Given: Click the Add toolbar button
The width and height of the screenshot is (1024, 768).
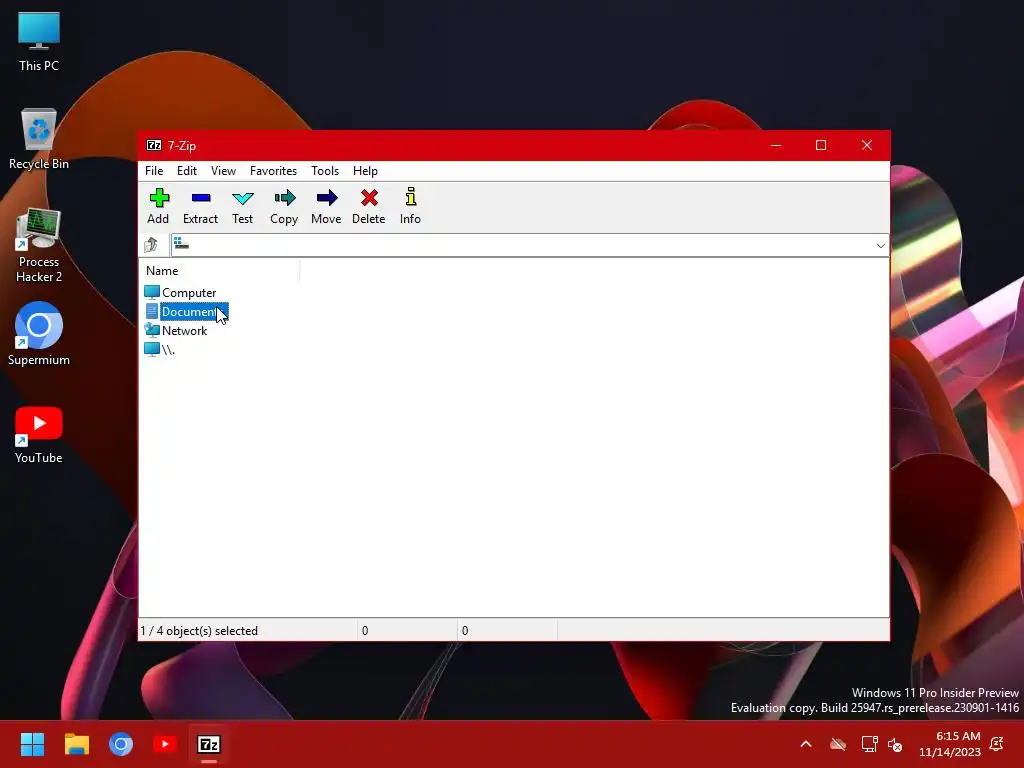Looking at the screenshot, I should point(158,206).
